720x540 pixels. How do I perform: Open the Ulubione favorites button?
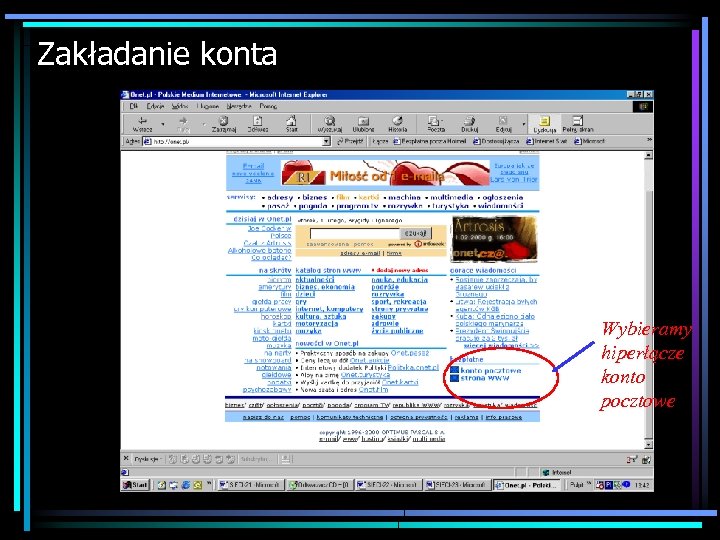363,124
